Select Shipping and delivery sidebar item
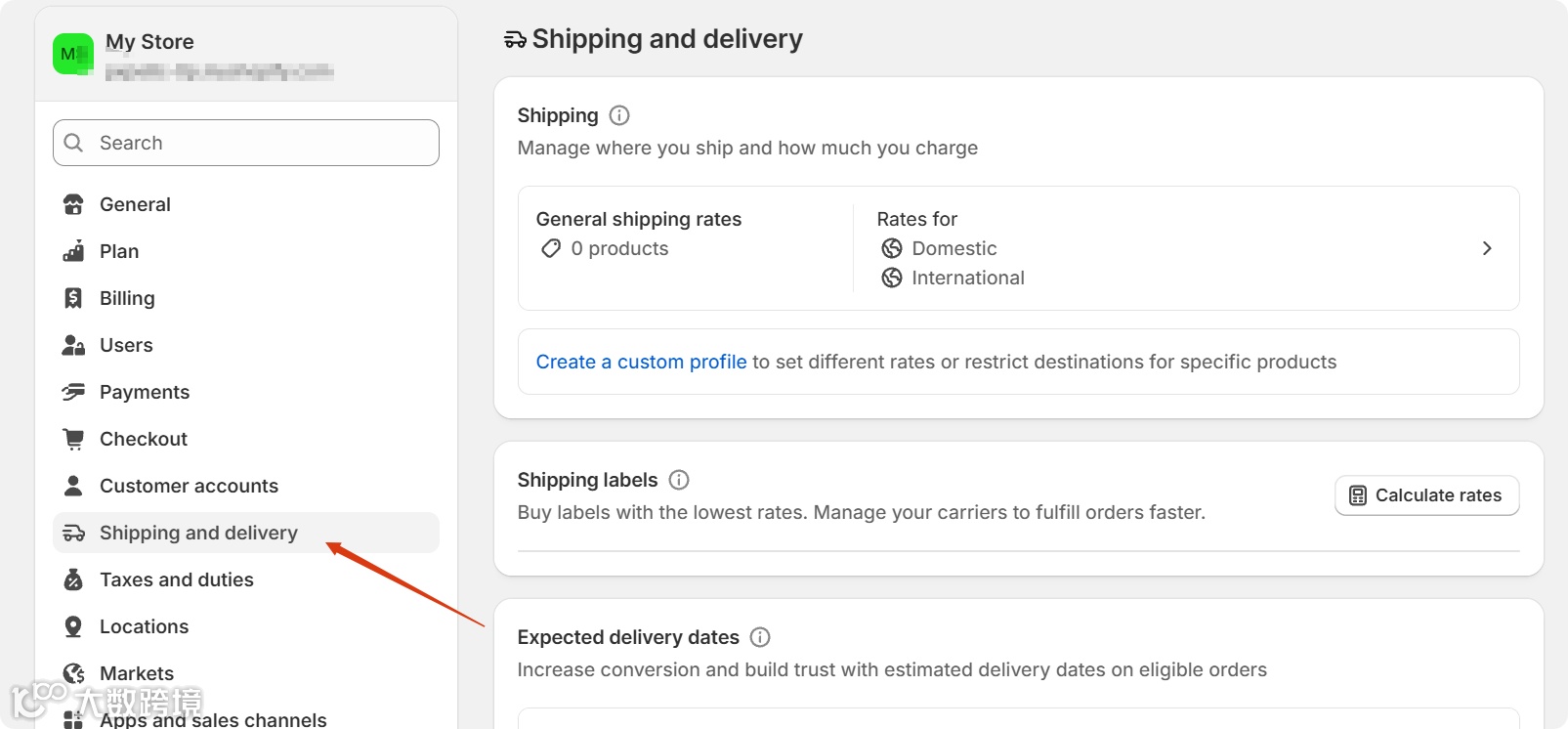Viewport: 1568px width, 729px height. 198,533
